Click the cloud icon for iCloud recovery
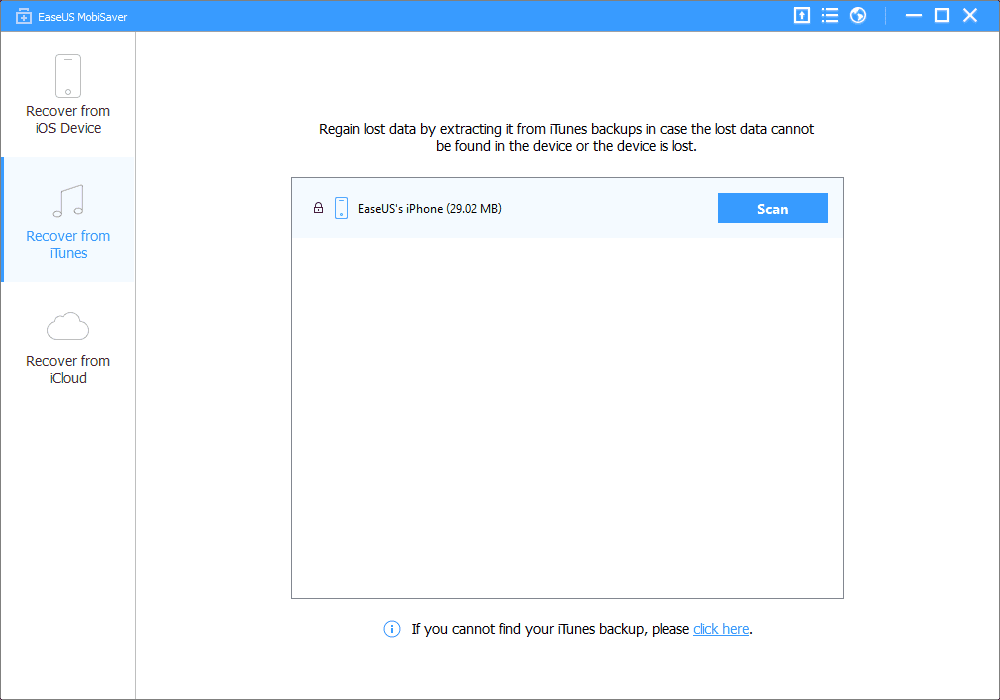 68,326
